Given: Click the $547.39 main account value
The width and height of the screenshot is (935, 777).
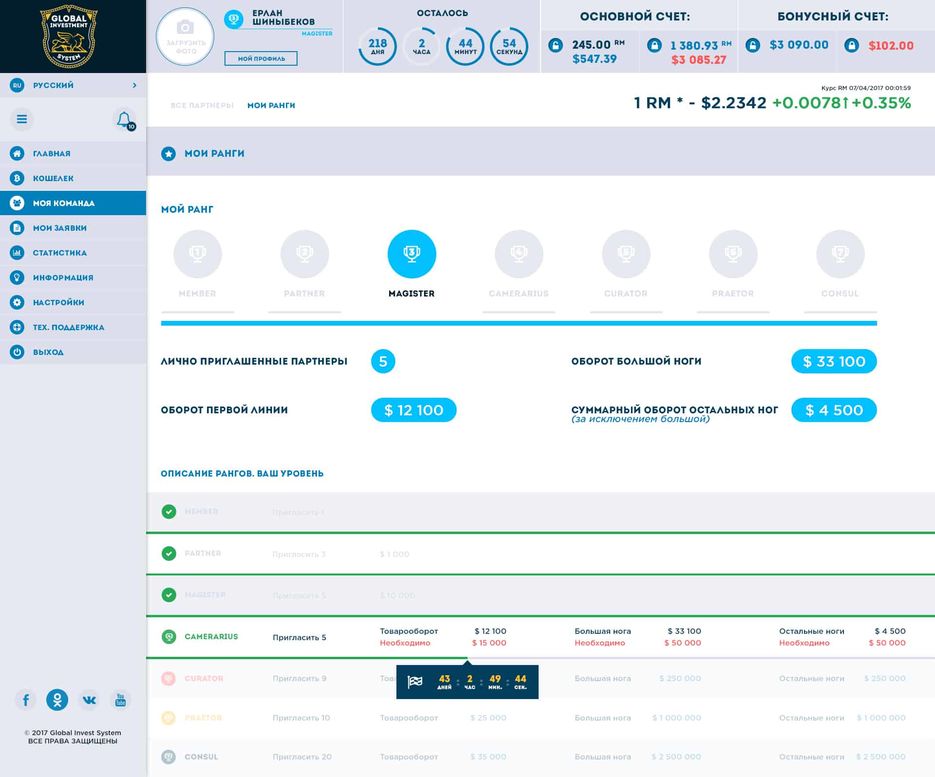Looking at the screenshot, I should click(595, 59).
